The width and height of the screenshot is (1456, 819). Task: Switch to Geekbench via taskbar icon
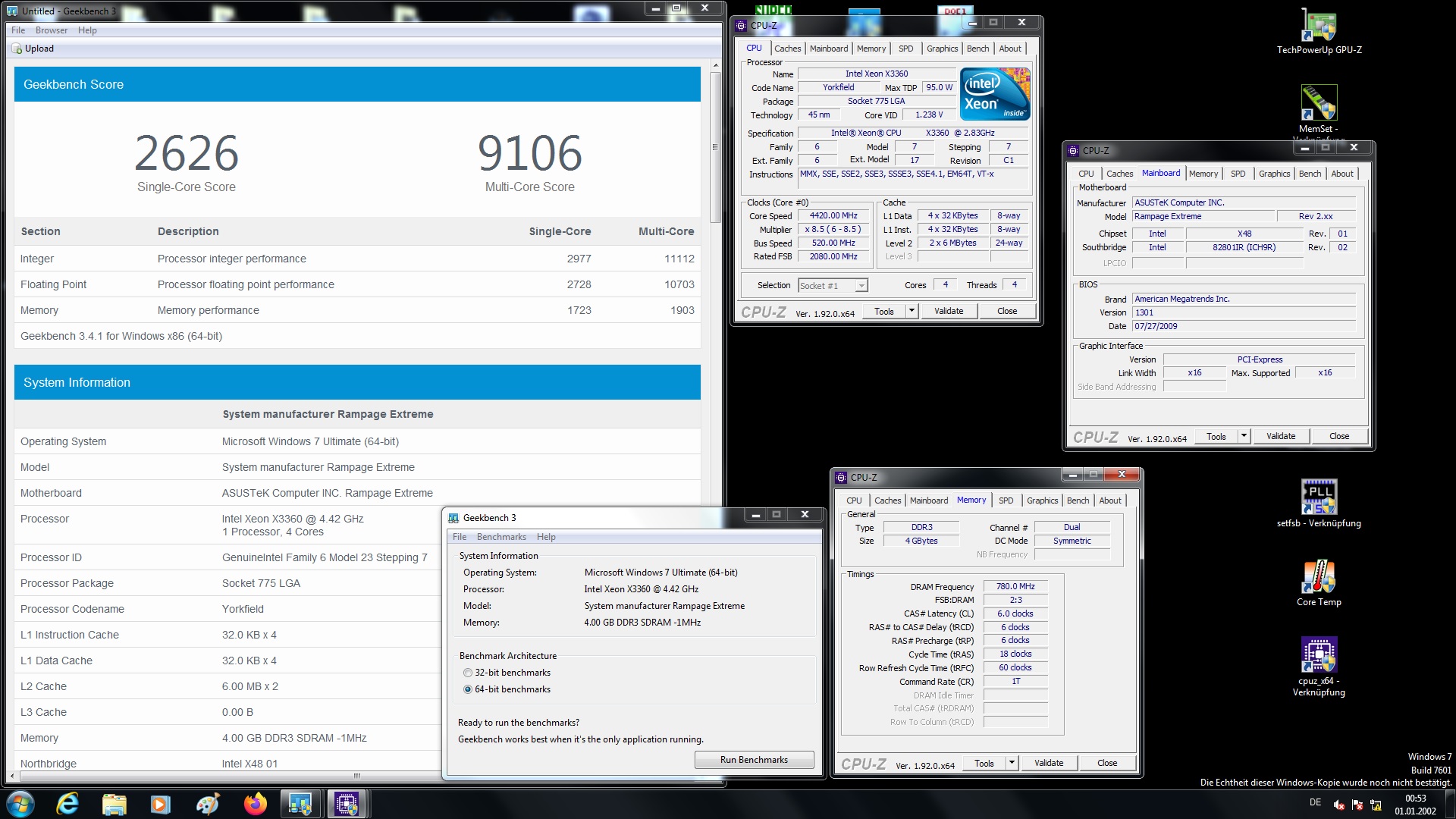300,804
